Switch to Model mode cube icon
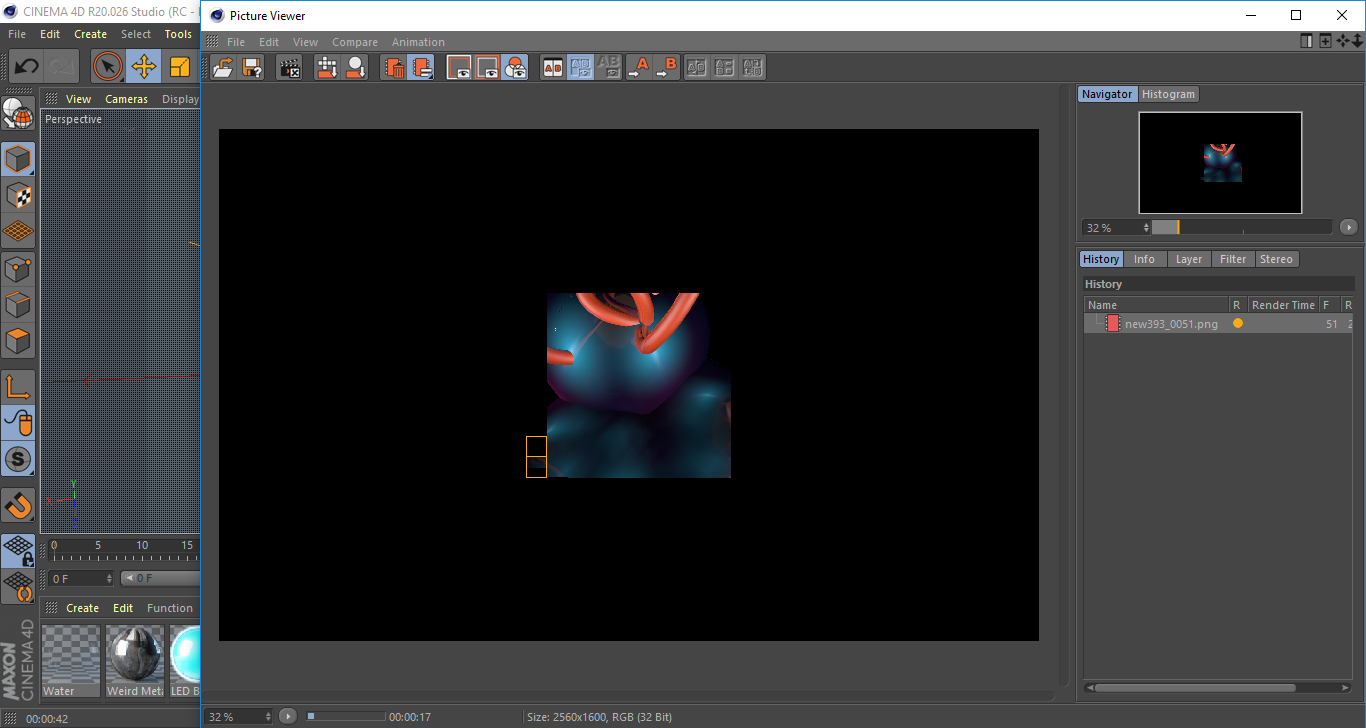This screenshot has width=1366, height=728. (x=18, y=158)
